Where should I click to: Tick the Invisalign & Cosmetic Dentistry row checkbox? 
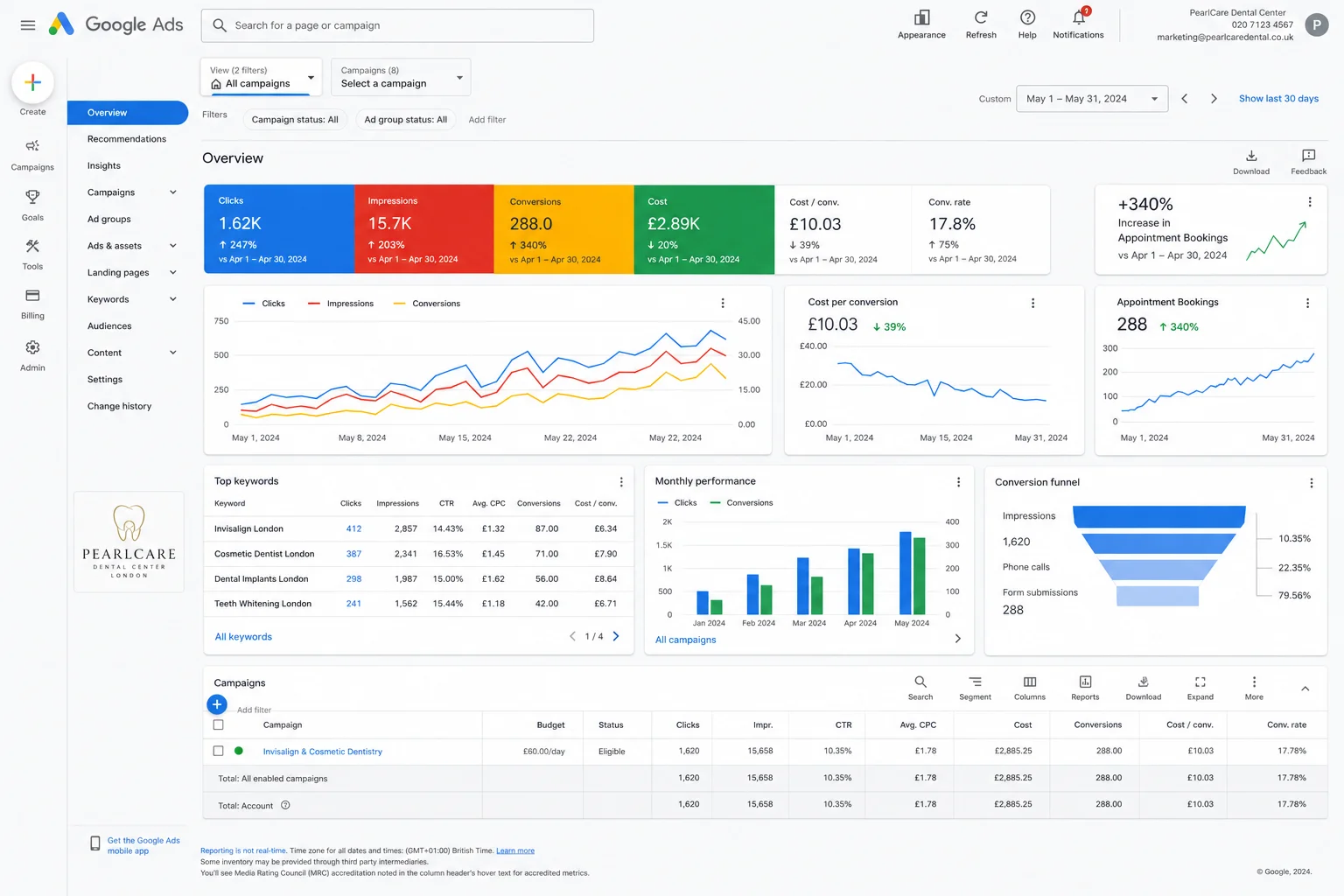[x=219, y=751]
